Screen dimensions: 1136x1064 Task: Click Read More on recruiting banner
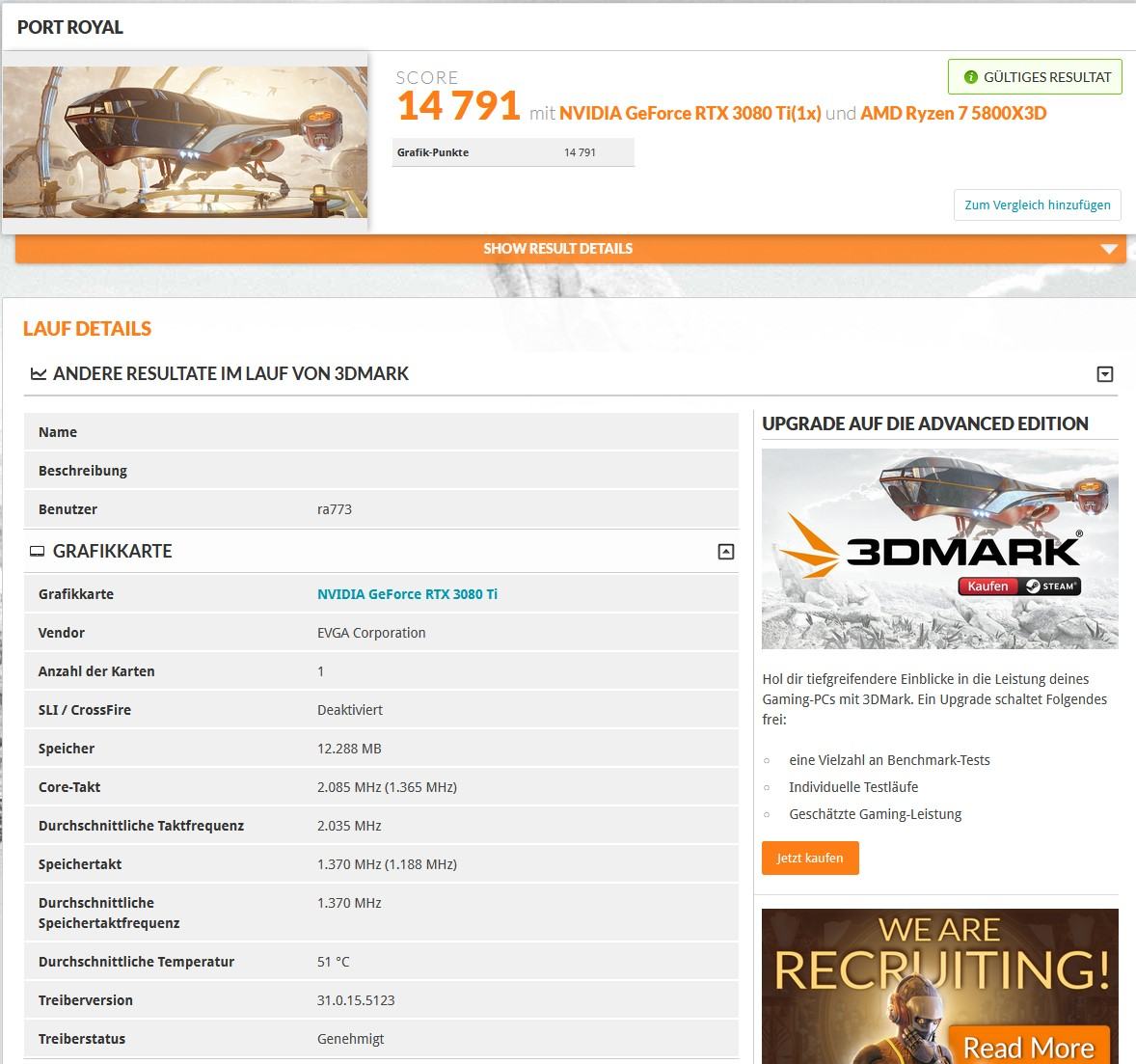[1029, 1048]
